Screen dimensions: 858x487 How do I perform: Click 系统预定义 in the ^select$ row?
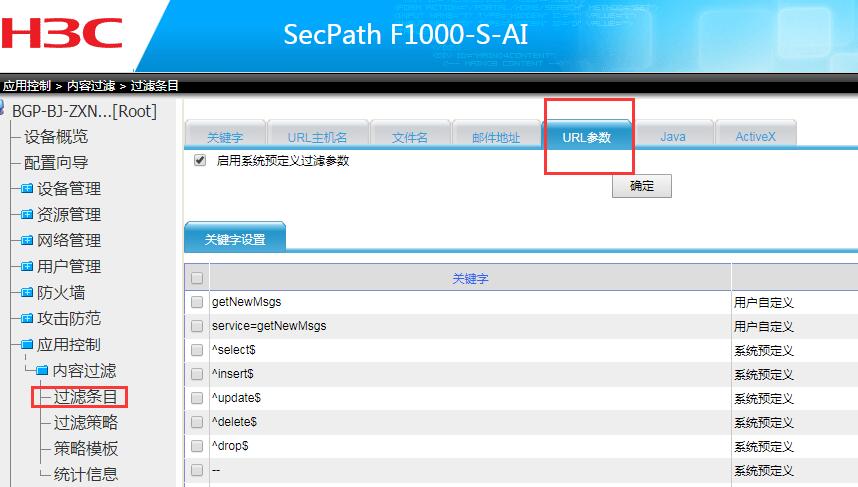coord(764,350)
